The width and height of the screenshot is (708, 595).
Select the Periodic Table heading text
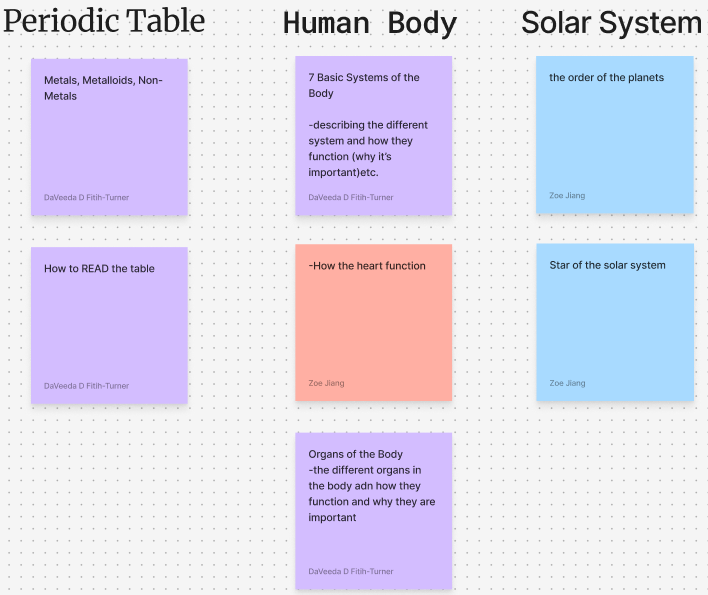[104, 22]
